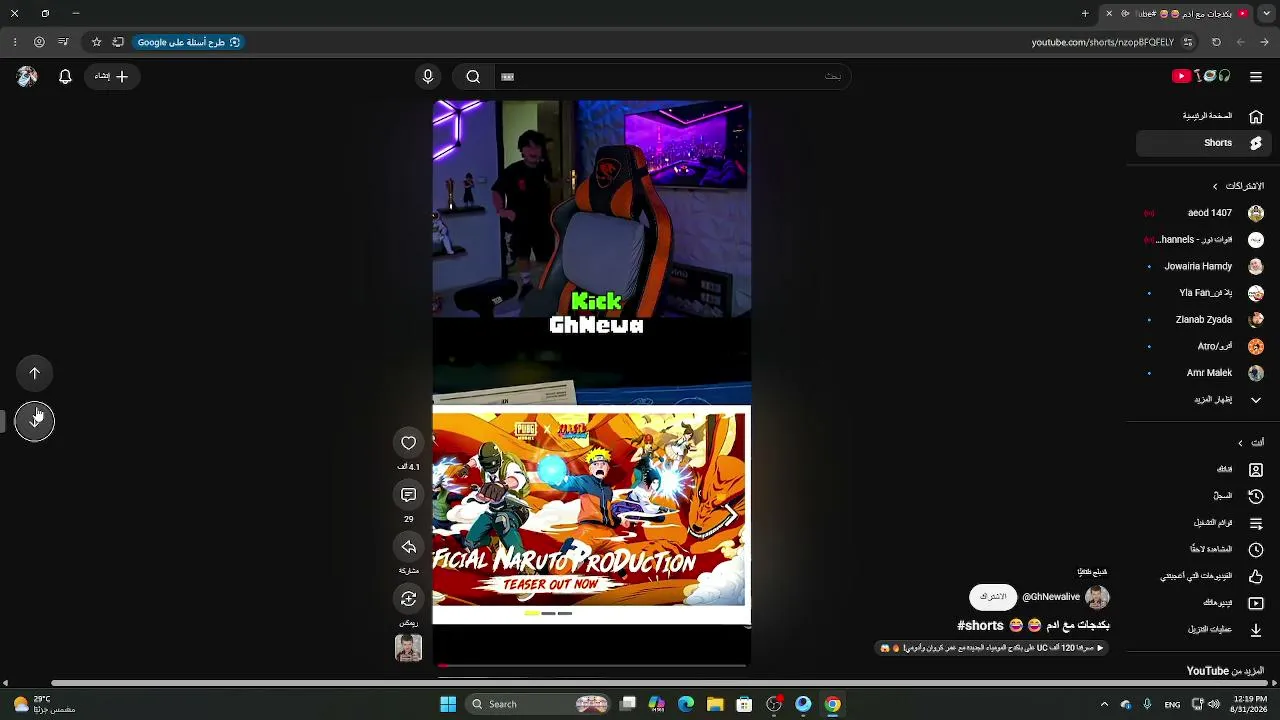Open the Your videos item in the sidebar
The height and width of the screenshot is (720, 1280).
tap(1204, 603)
